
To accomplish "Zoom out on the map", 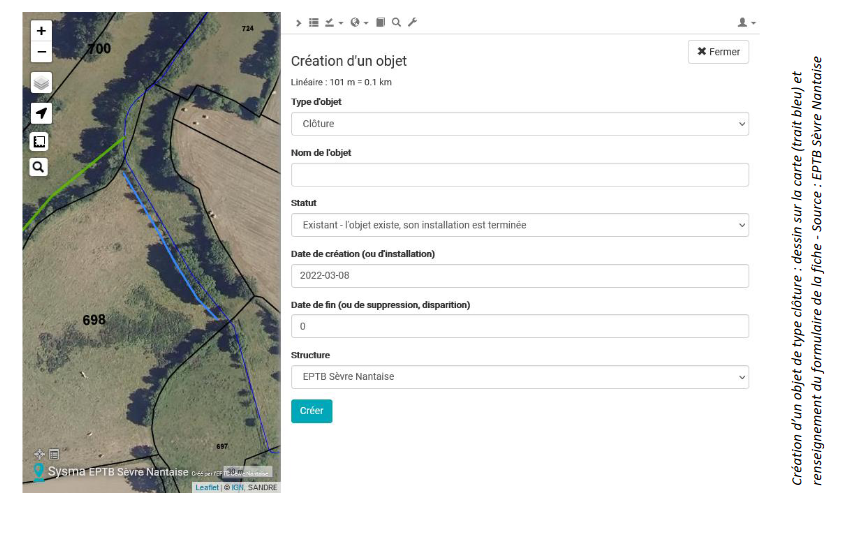I will tap(41, 52).
